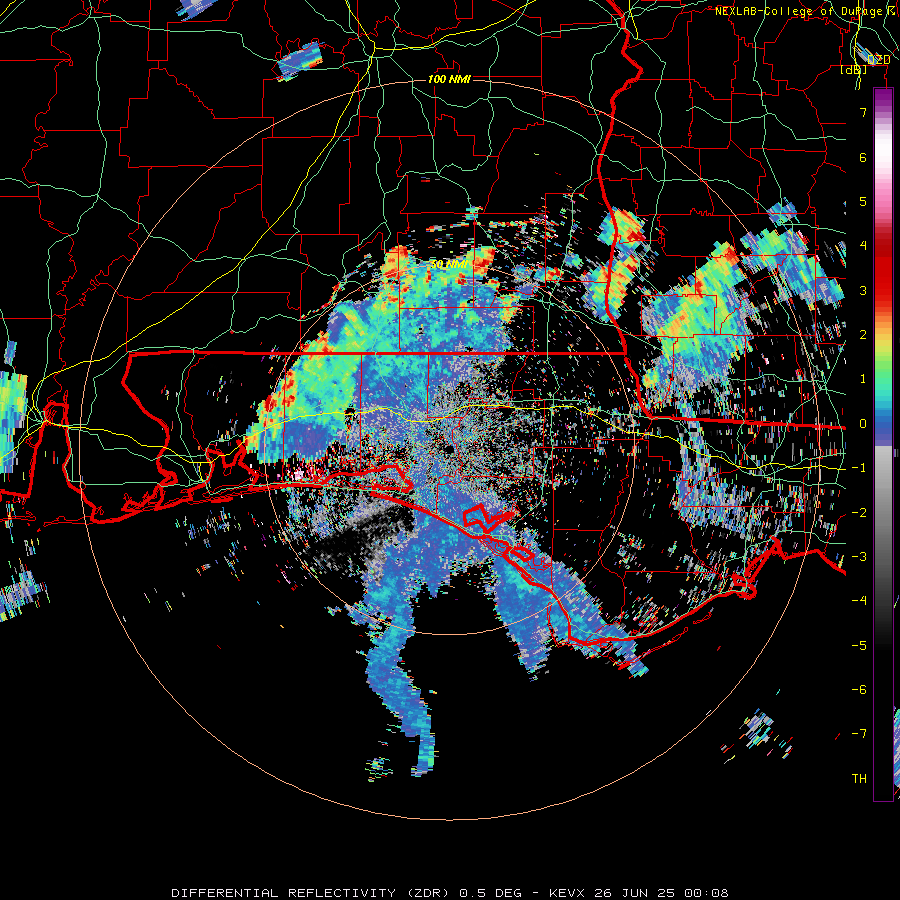Click the 0 value on the color scale
Image resolution: width=900 pixels, height=900 pixels.
[x=863, y=424]
